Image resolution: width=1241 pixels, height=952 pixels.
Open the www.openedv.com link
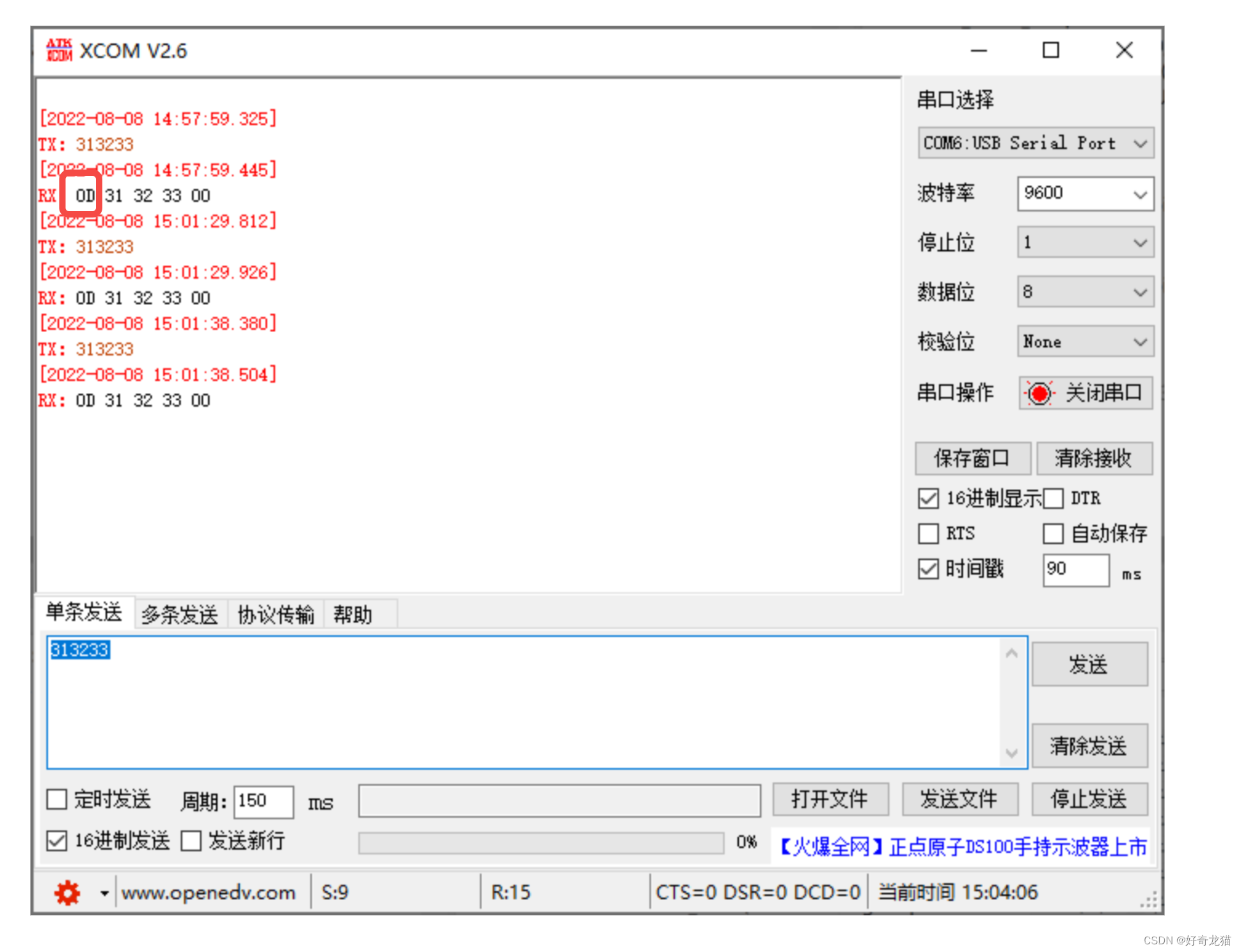209,892
